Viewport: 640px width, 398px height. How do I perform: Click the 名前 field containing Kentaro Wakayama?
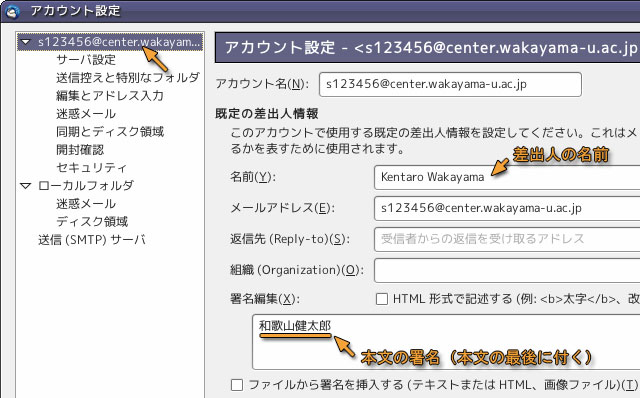(x=507, y=177)
